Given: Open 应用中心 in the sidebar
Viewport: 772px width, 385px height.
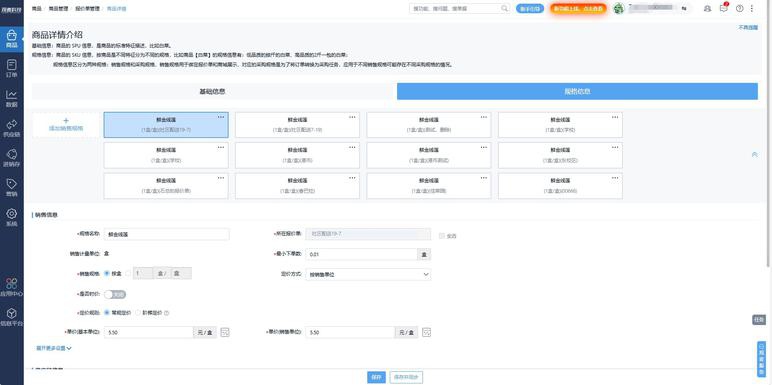Looking at the screenshot, I should pyautogui.click(x=12, y=288).
